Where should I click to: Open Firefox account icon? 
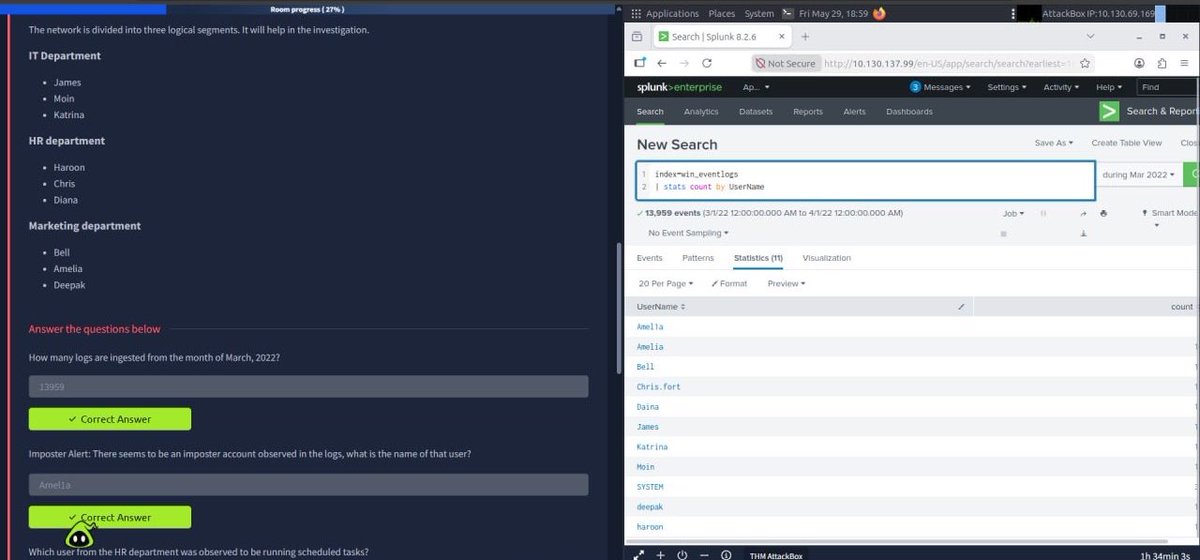(1140, 63)
